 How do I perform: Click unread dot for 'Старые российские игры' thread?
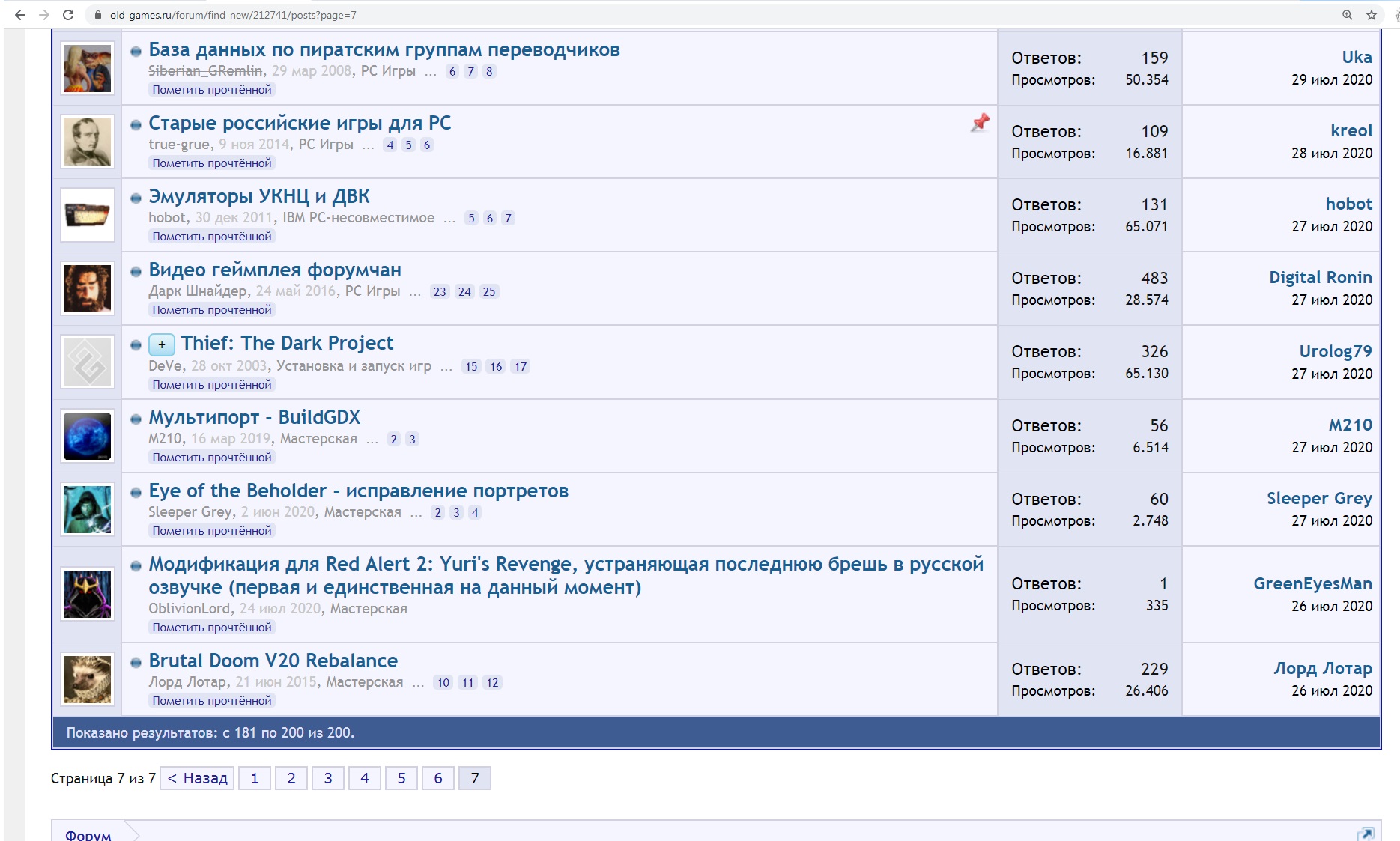point(136,125)
